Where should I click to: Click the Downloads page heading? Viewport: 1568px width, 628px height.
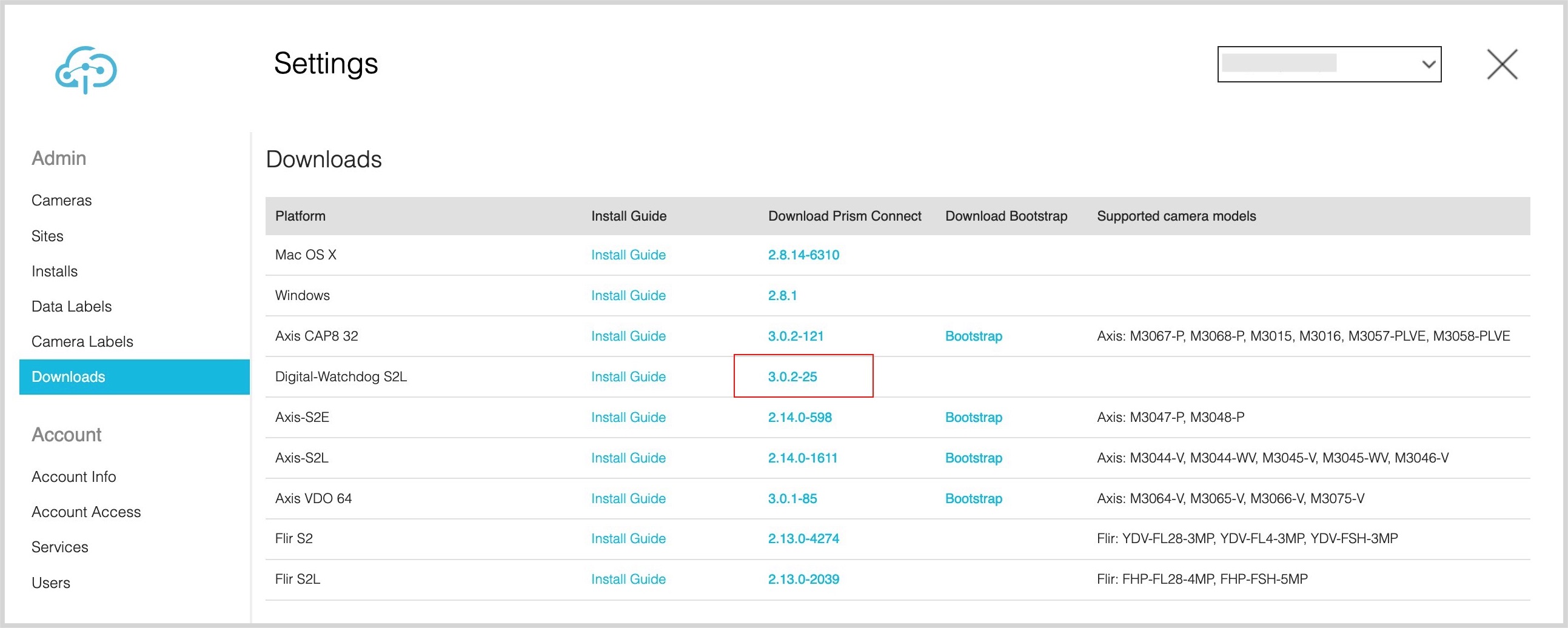[x=324, y=159]
